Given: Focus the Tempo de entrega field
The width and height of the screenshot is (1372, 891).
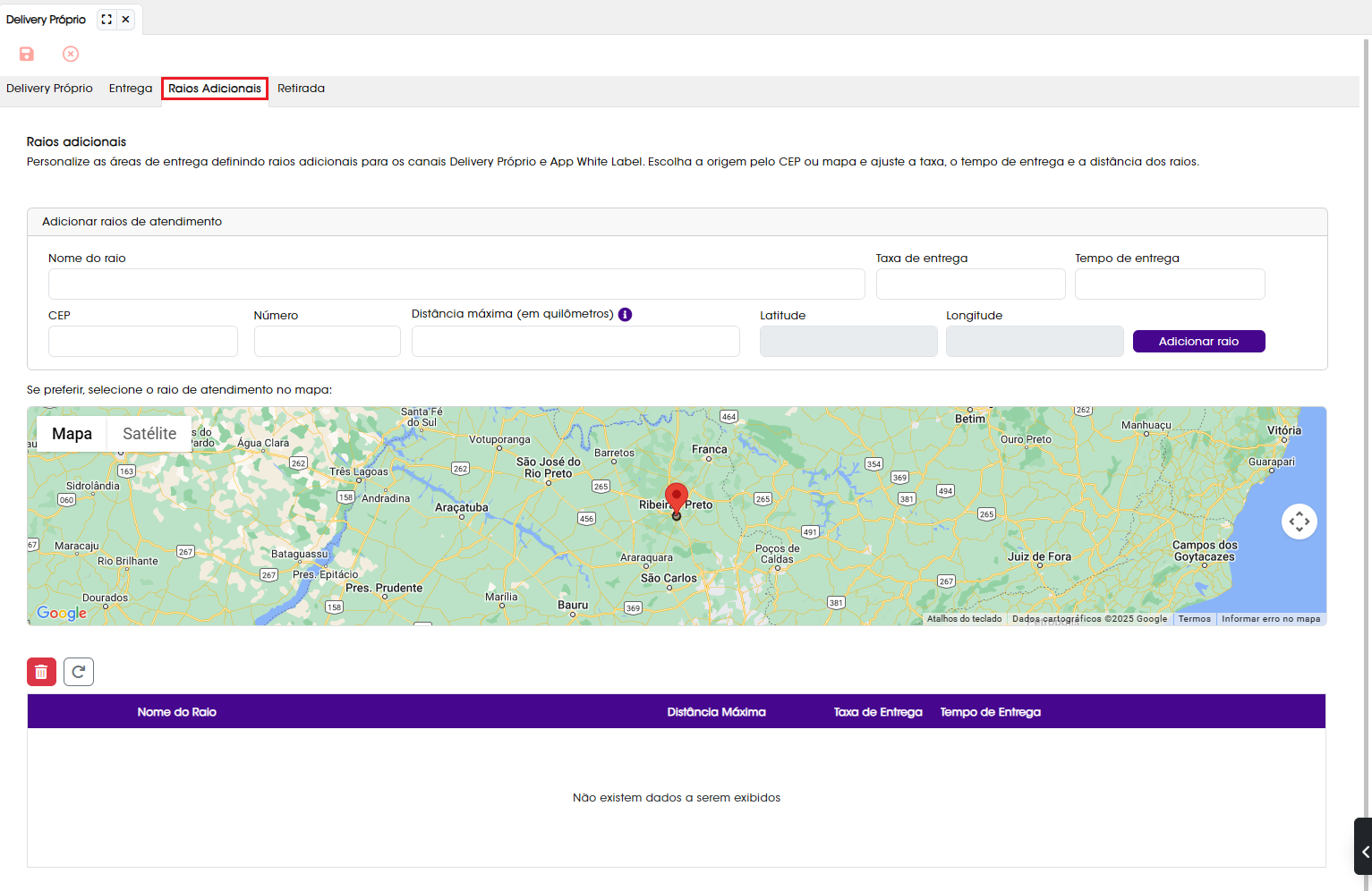Looking at the screenshot, I should (x=1170, y=284).
